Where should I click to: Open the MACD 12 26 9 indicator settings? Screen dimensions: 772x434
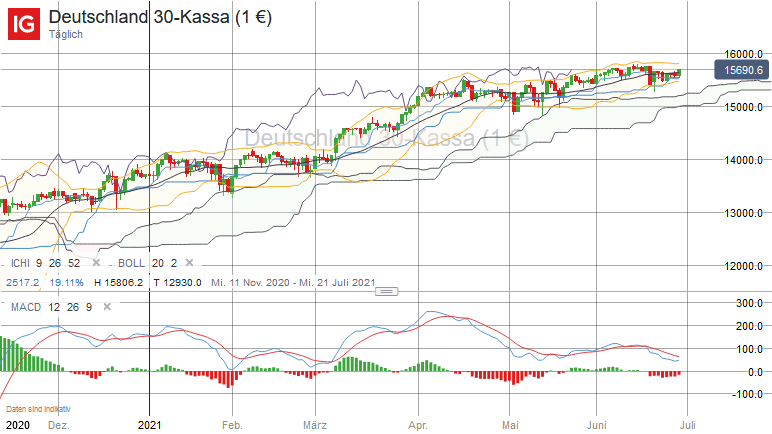(x=52, y=307)
